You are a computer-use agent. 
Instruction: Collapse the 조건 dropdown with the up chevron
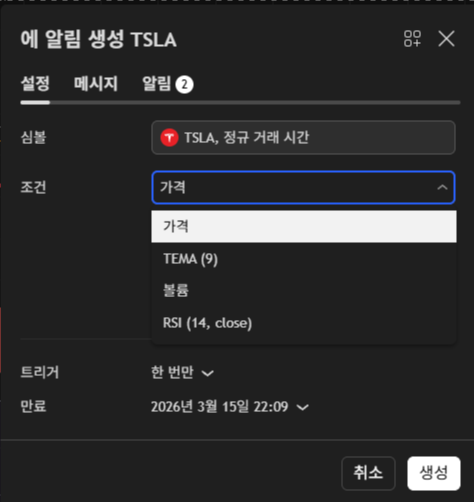tap(442, 187)
